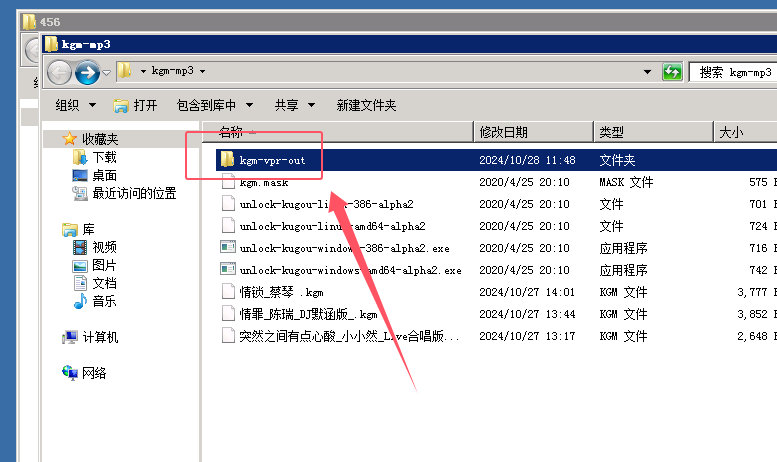Click the 新建文件夹 button
Image resolution: width=777 pixels, height=462 pixels.
pyautogui.click(x=366, y=105)
